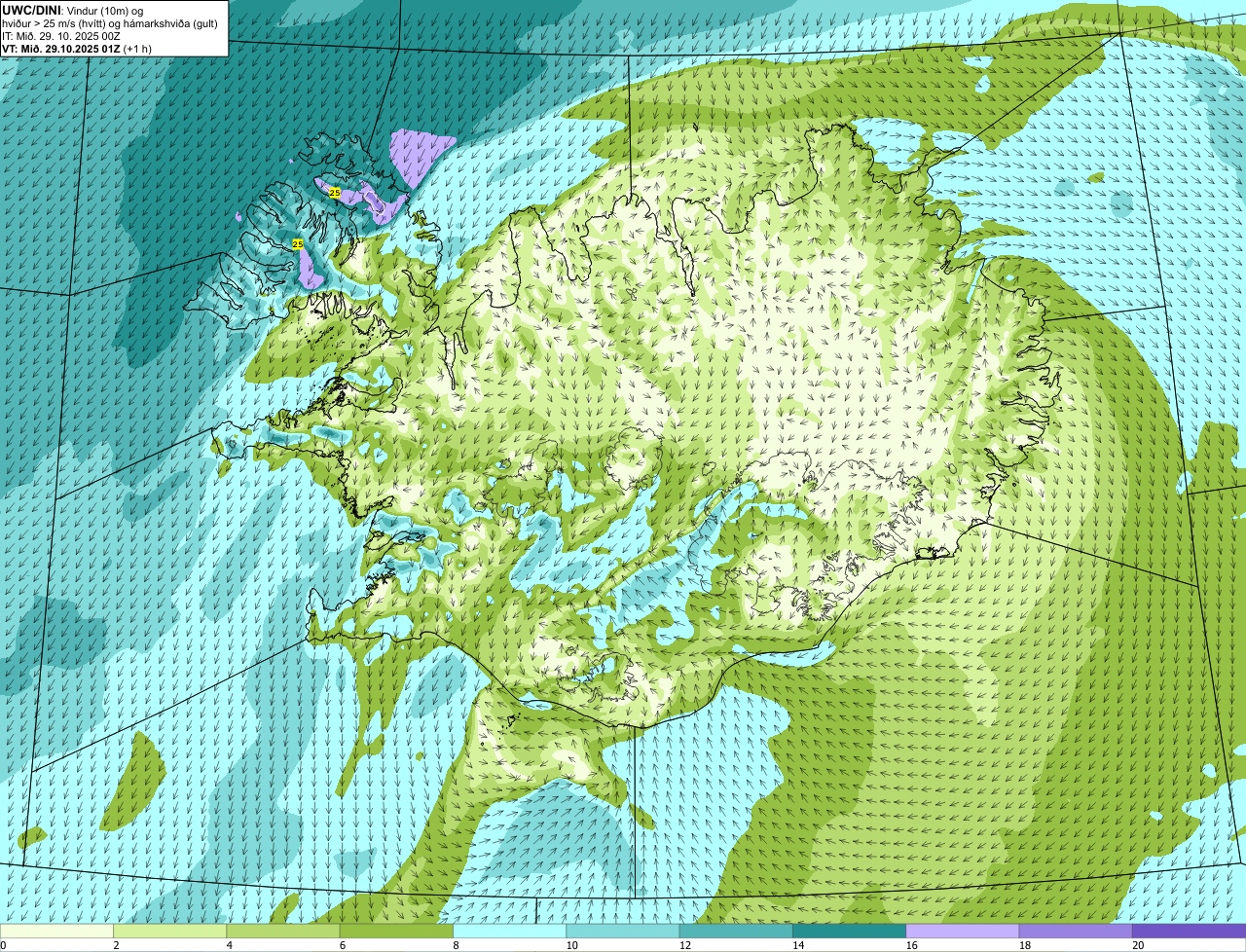Click the 'Vindur (10m) og' legend text
This screenshot has width=1246, height=952.
(103, 10)
